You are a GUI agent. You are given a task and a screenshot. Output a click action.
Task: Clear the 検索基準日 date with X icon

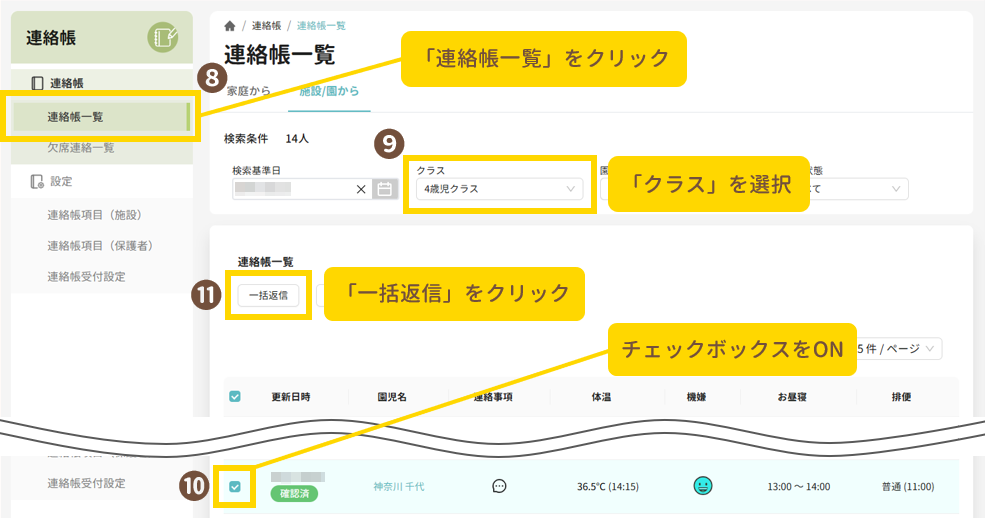click(x=361, y=188)
